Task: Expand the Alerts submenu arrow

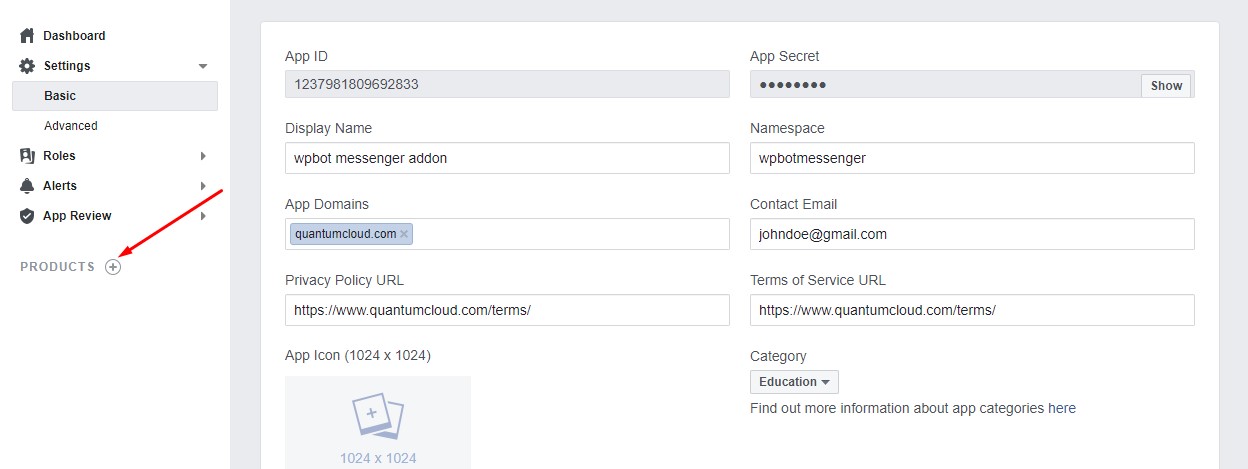Action: coord(203,186)
